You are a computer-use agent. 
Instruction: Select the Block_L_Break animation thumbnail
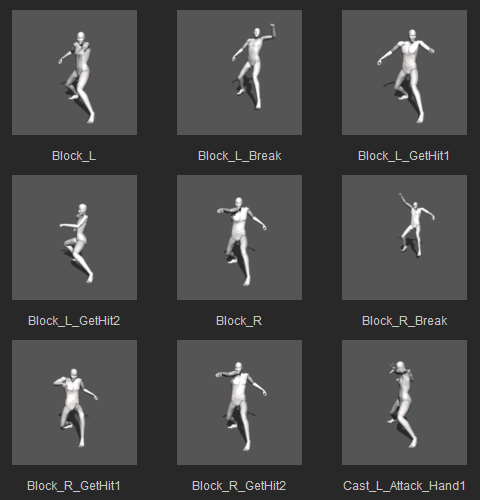pyautogui.click(x=239, y=72)
